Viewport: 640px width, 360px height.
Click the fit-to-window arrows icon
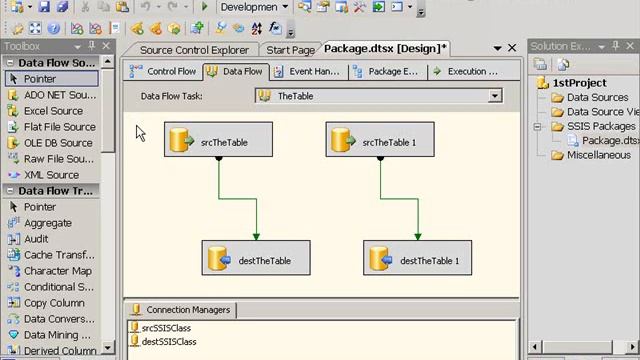click(35, 28)
